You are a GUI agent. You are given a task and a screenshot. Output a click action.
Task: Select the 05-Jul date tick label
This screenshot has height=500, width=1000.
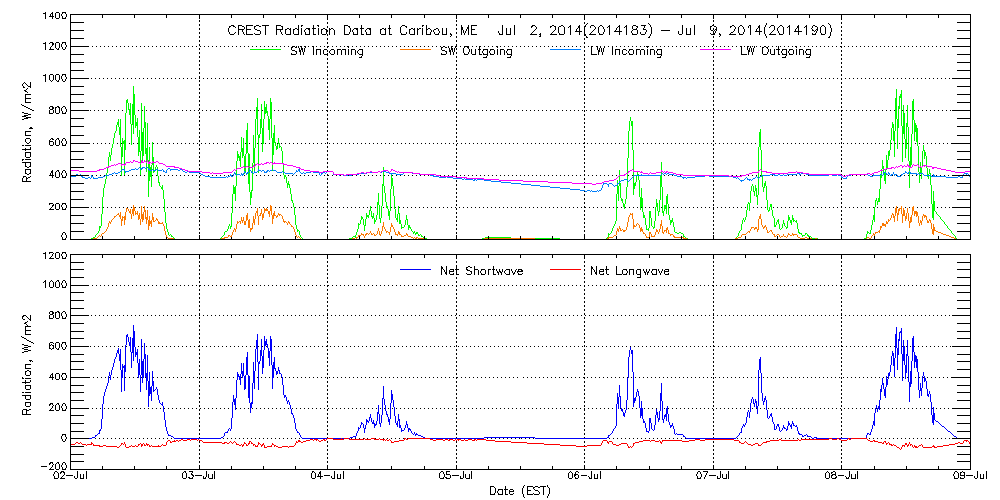coord(456,476)
